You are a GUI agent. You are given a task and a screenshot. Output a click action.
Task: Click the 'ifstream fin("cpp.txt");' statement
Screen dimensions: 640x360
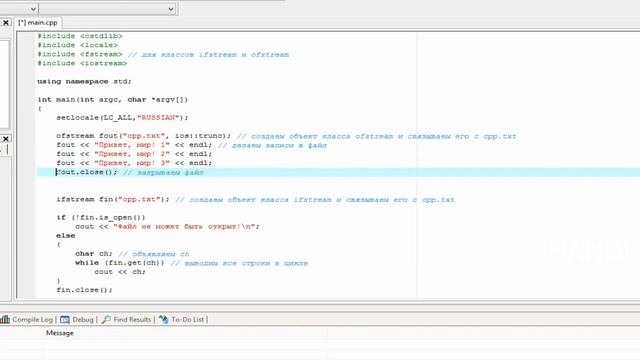point(113,199)
